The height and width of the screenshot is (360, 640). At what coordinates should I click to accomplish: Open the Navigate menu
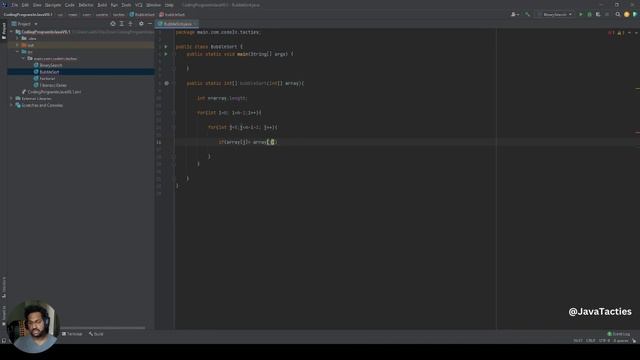click(53, 5)
